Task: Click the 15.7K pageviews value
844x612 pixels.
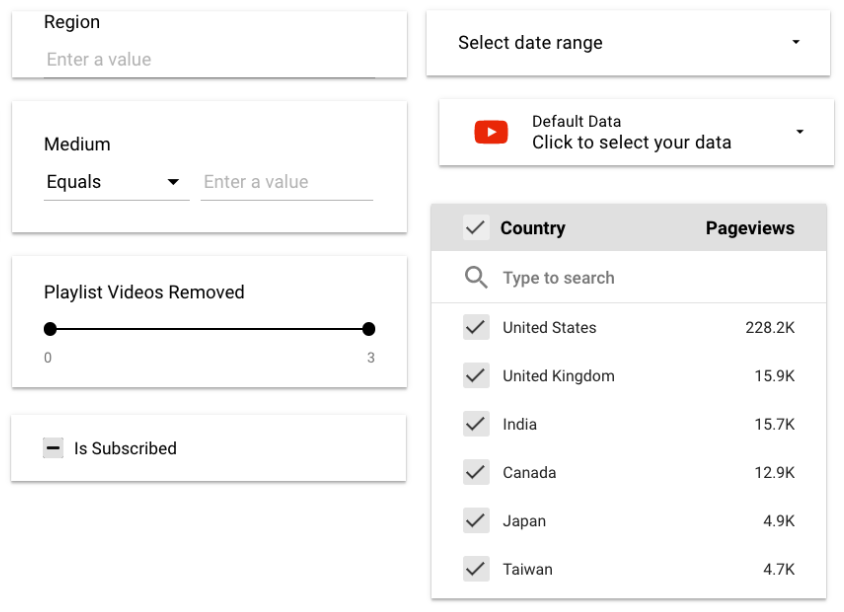Action: tap(775, 424)
